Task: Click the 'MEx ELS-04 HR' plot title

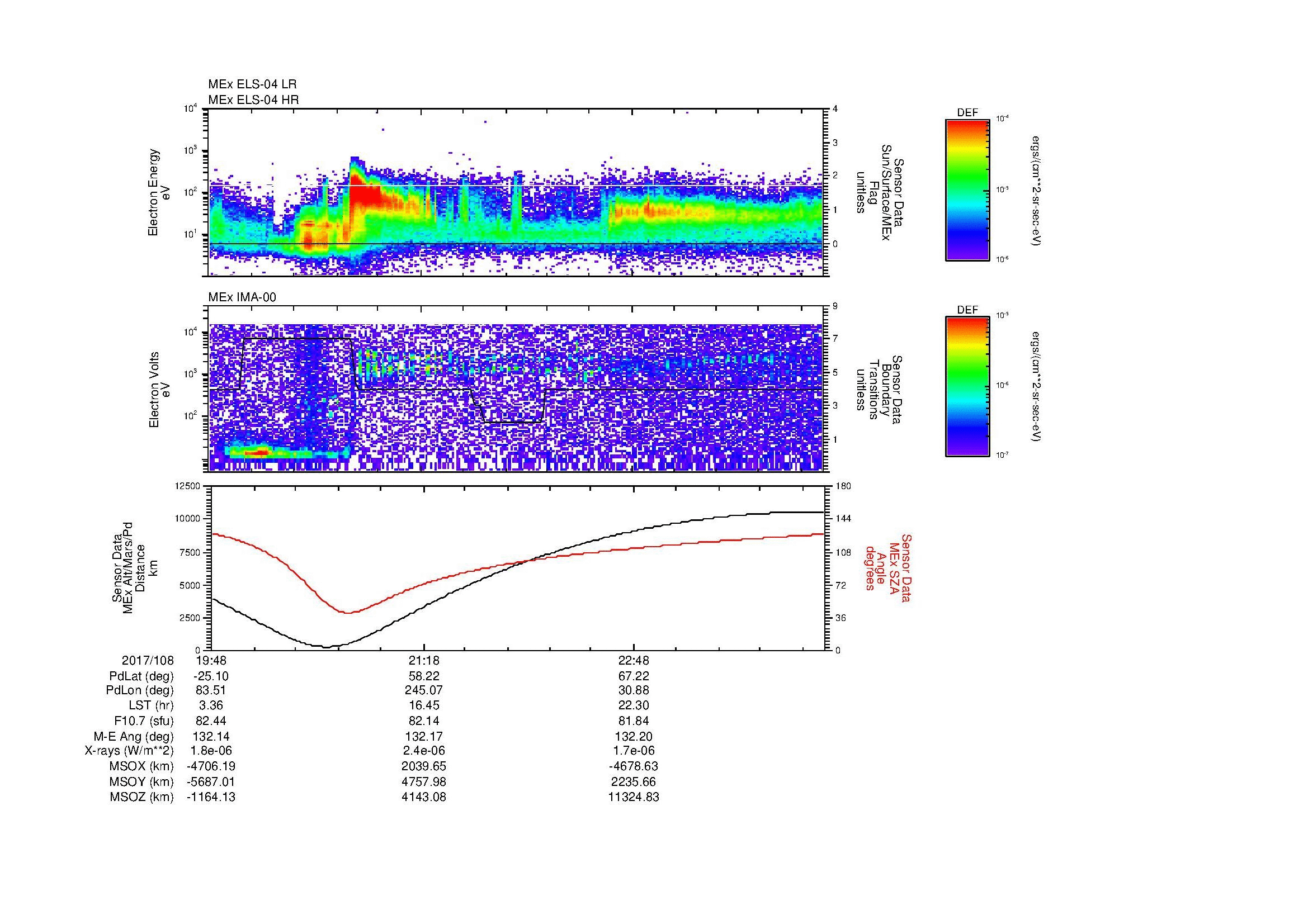Action: click(x=253, y=99)
